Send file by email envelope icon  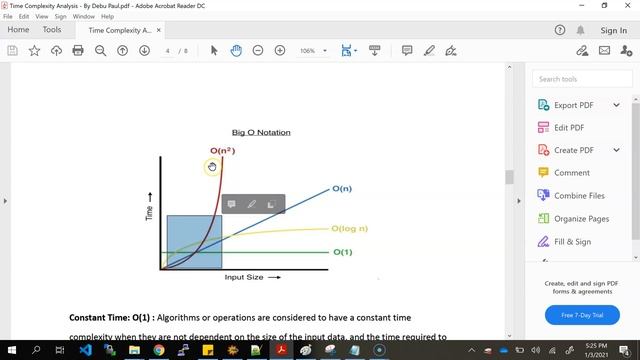[x=604, y=51]
